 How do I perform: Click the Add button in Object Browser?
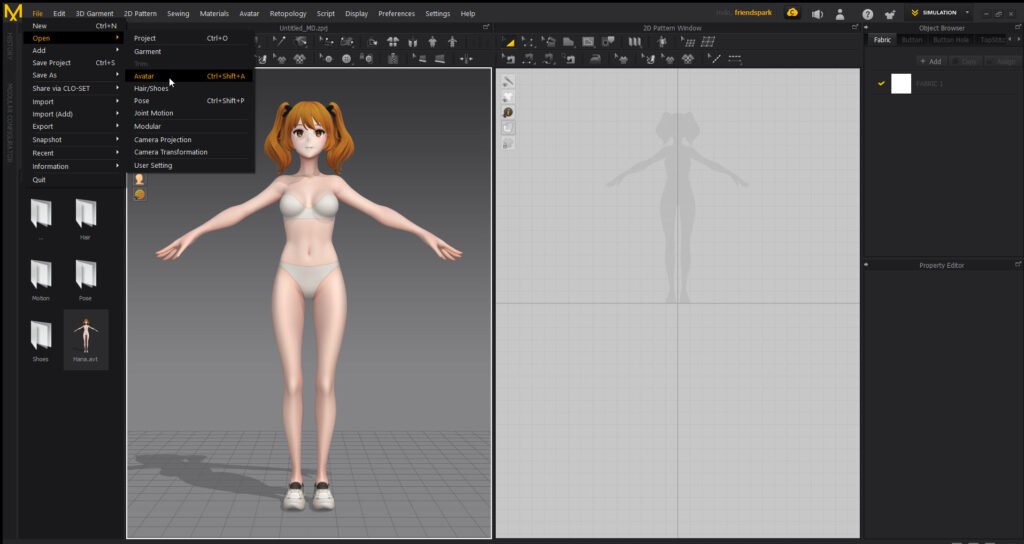[x=930, y=61]
